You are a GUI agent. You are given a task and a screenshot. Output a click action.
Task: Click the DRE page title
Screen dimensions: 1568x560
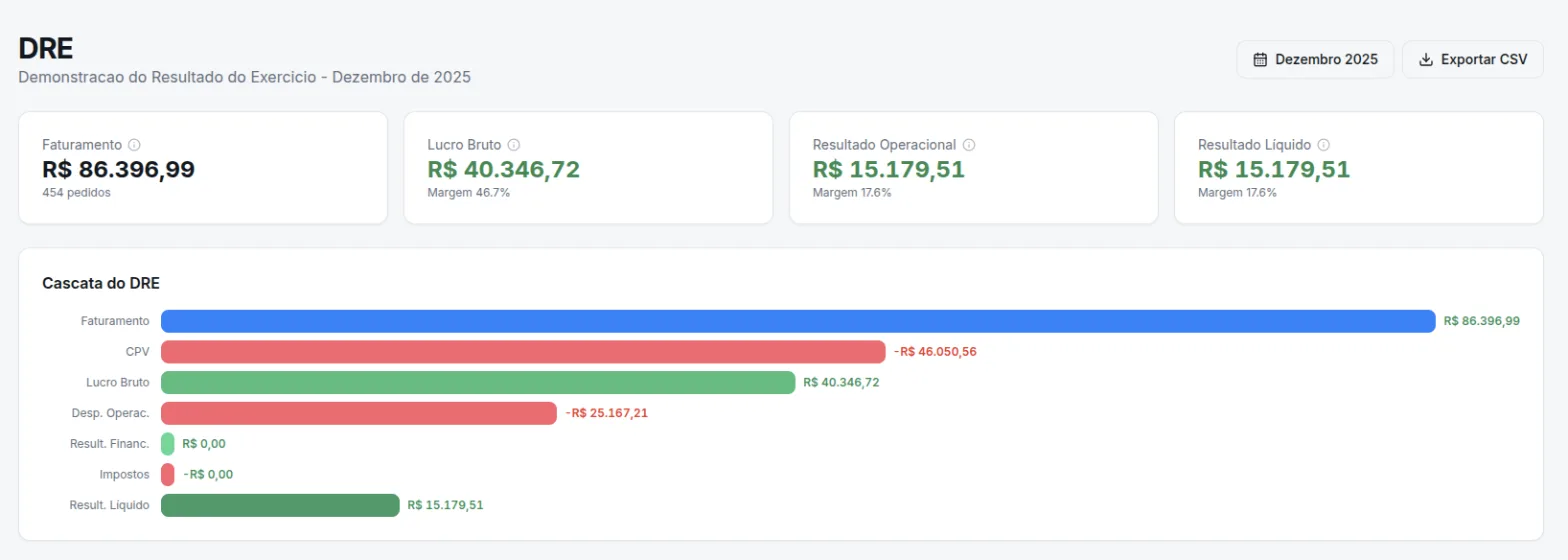46,48
